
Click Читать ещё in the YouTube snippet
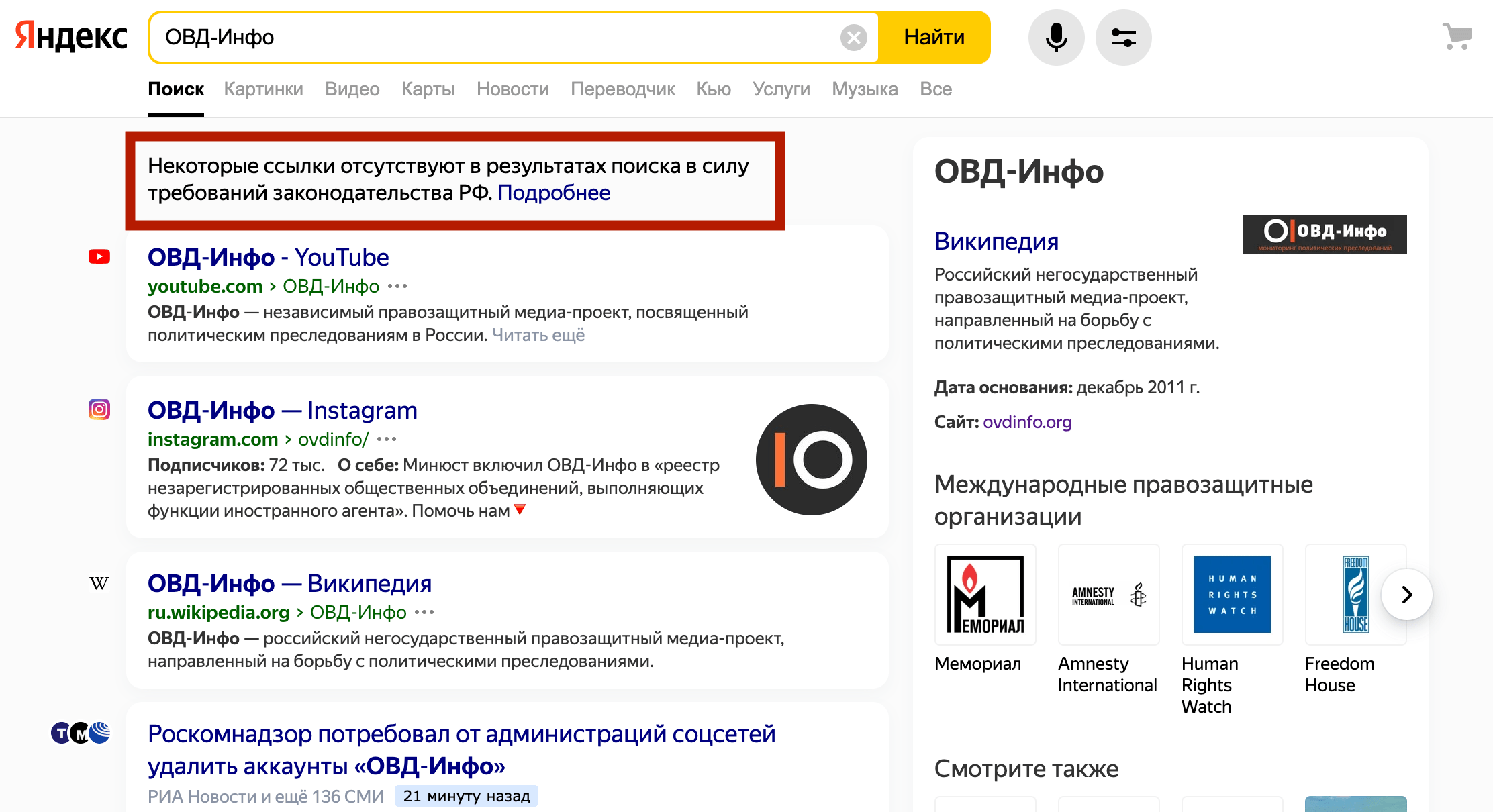[538, 335]
